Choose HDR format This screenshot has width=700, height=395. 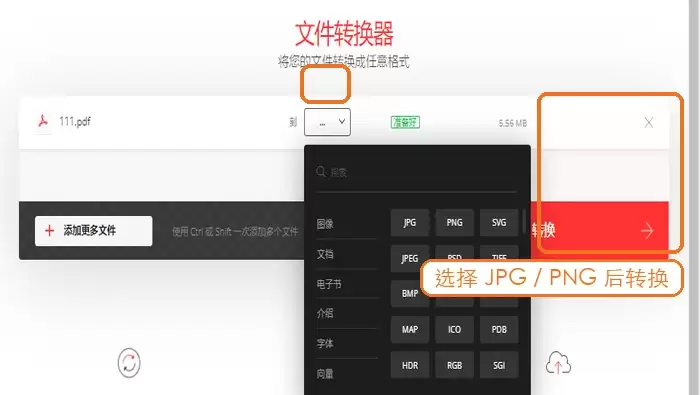[410, 365]
